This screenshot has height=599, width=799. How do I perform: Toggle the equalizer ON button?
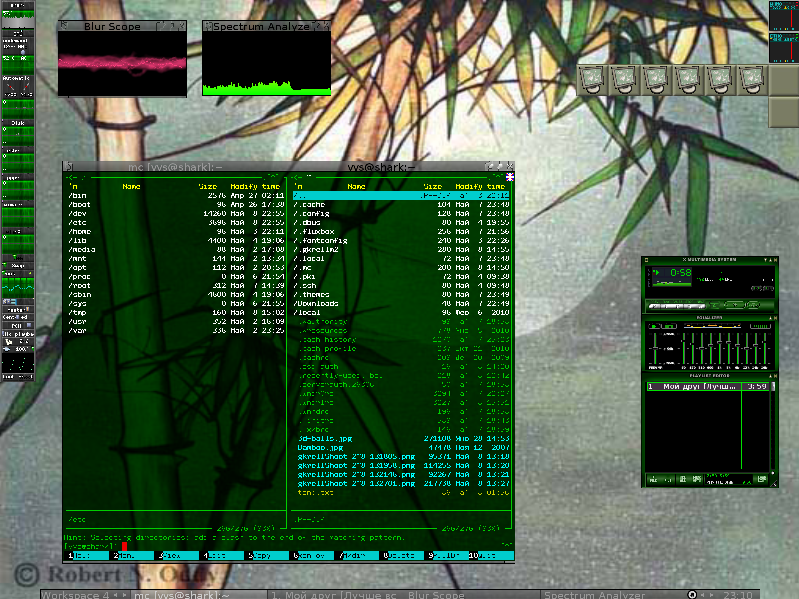coord(654,326)
